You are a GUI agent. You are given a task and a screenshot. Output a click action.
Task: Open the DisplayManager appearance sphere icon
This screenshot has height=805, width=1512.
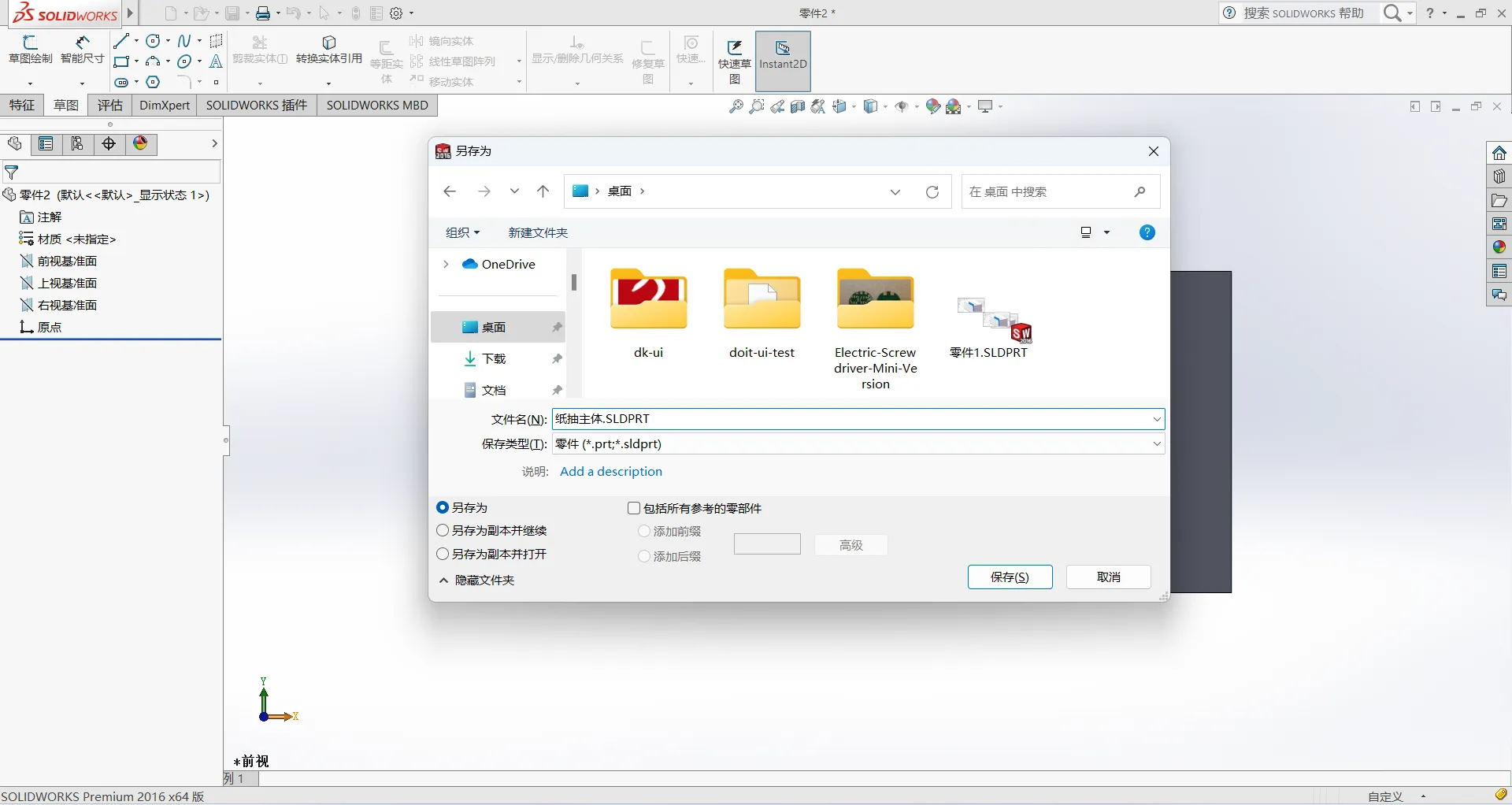click(140, 143)
